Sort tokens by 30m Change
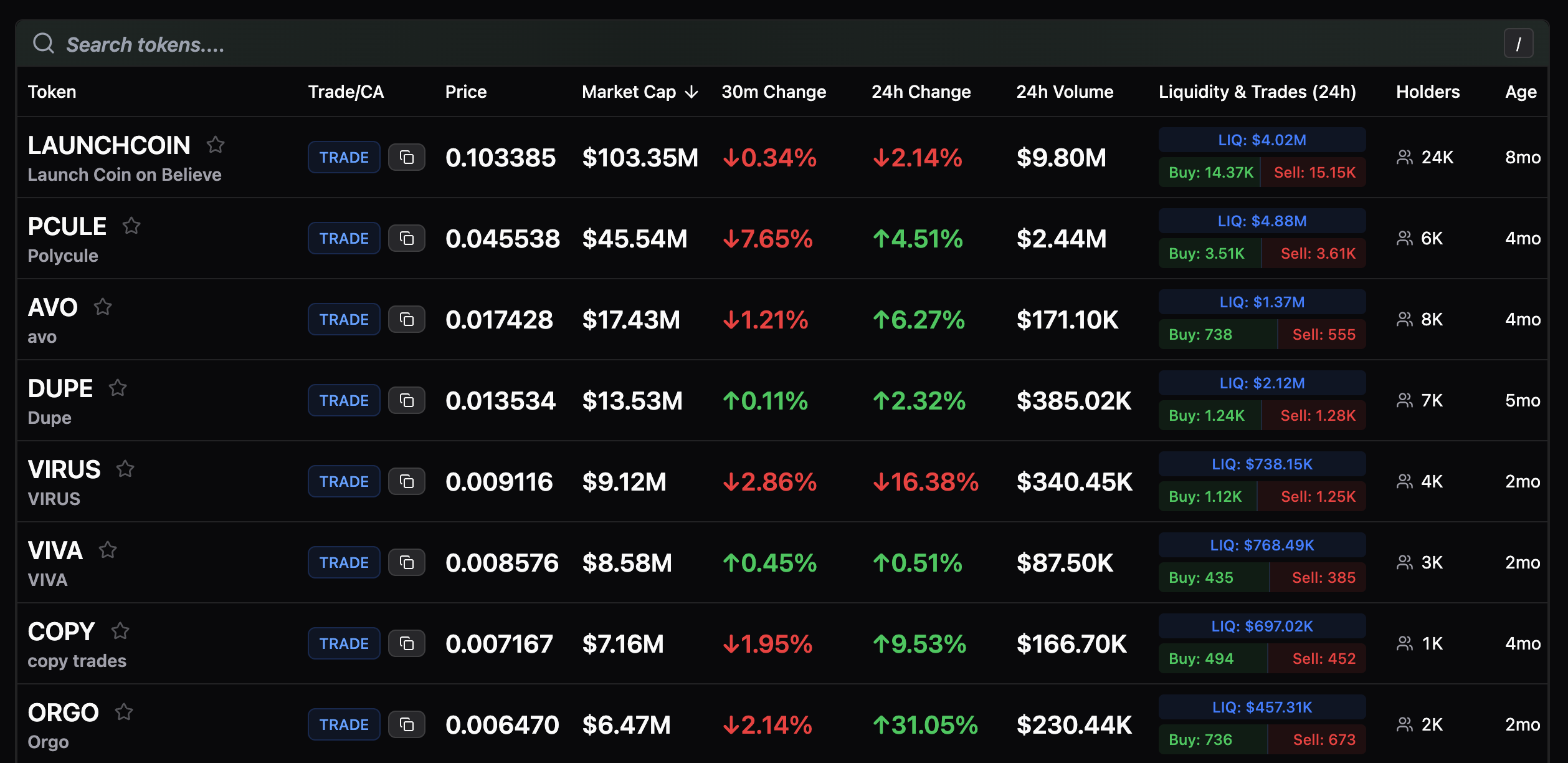 [773, 92]
